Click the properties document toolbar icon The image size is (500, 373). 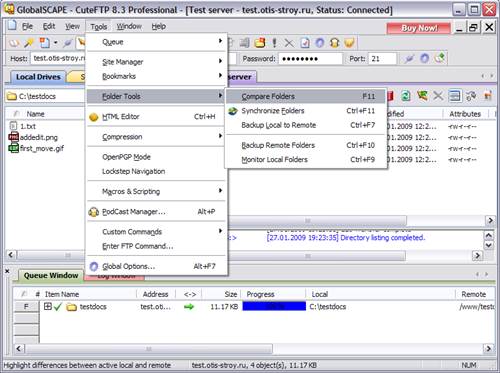(305, 43)
